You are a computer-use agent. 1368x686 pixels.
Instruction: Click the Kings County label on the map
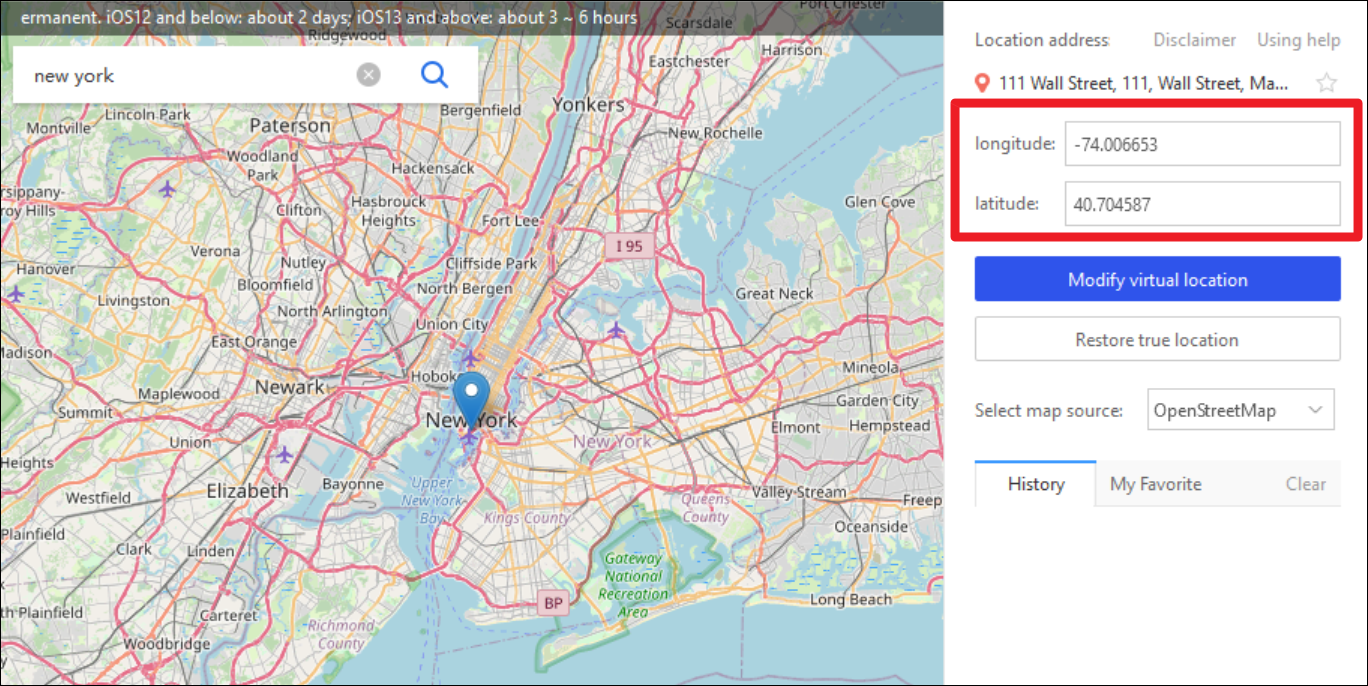[526, 518]
